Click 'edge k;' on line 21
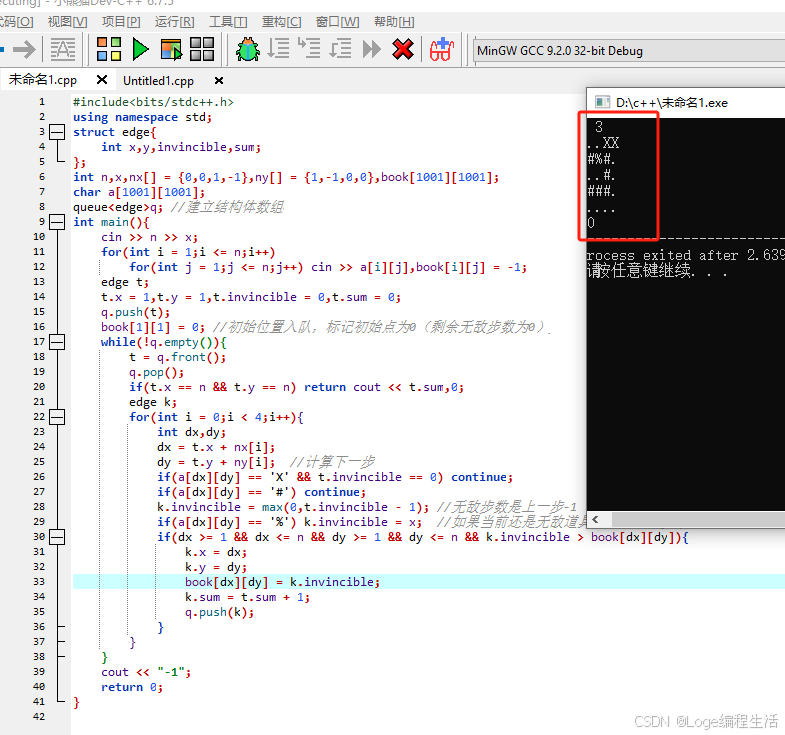785x735 pixels. tap(153, 402)
